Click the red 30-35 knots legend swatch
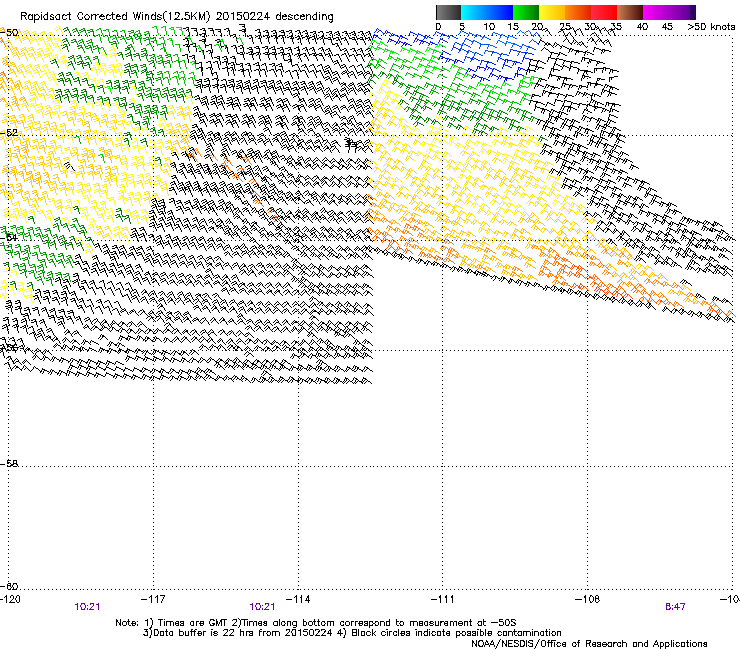 (x=604, y=12)
